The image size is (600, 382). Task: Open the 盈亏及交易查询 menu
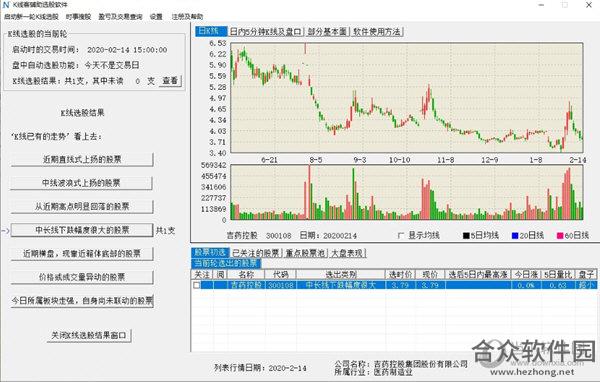click(x=120, y=17)
